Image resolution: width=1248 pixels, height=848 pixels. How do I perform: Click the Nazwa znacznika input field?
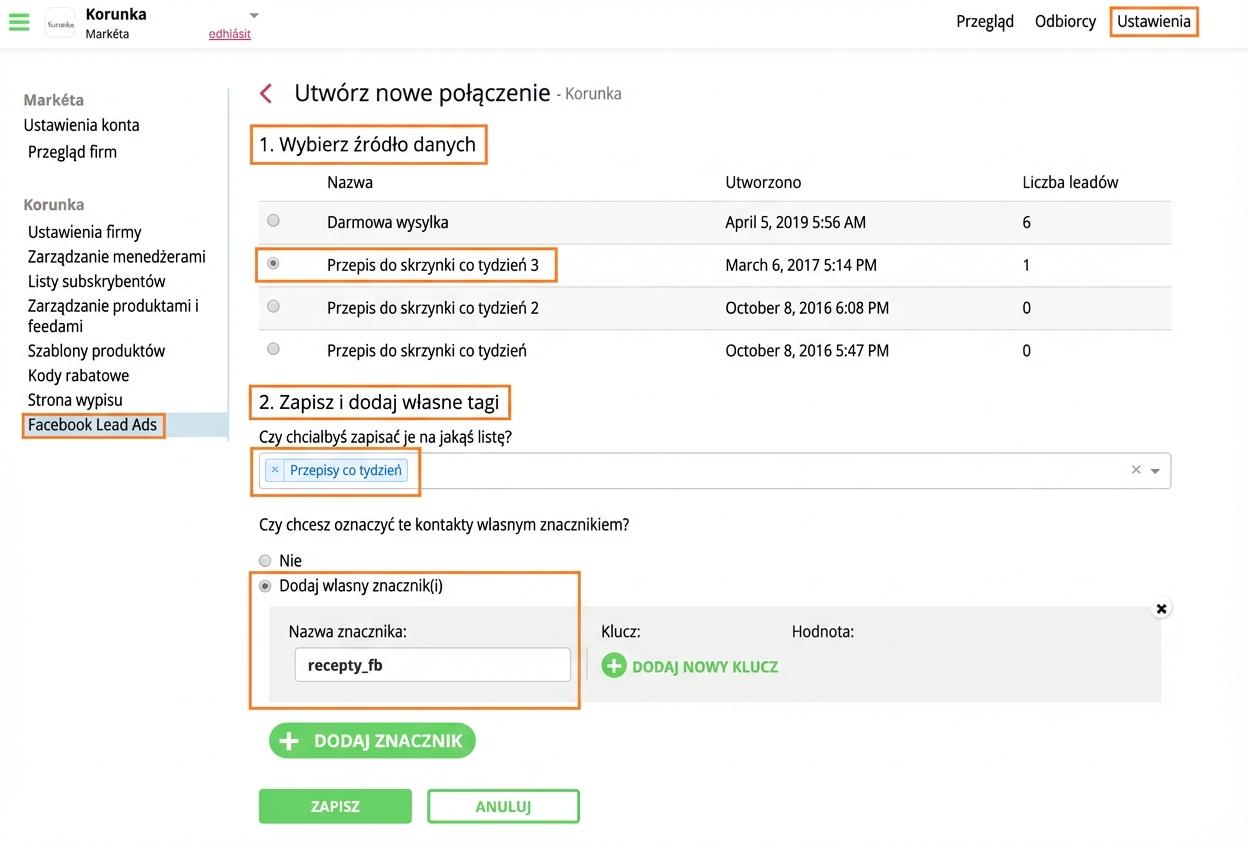pos(432,665)
